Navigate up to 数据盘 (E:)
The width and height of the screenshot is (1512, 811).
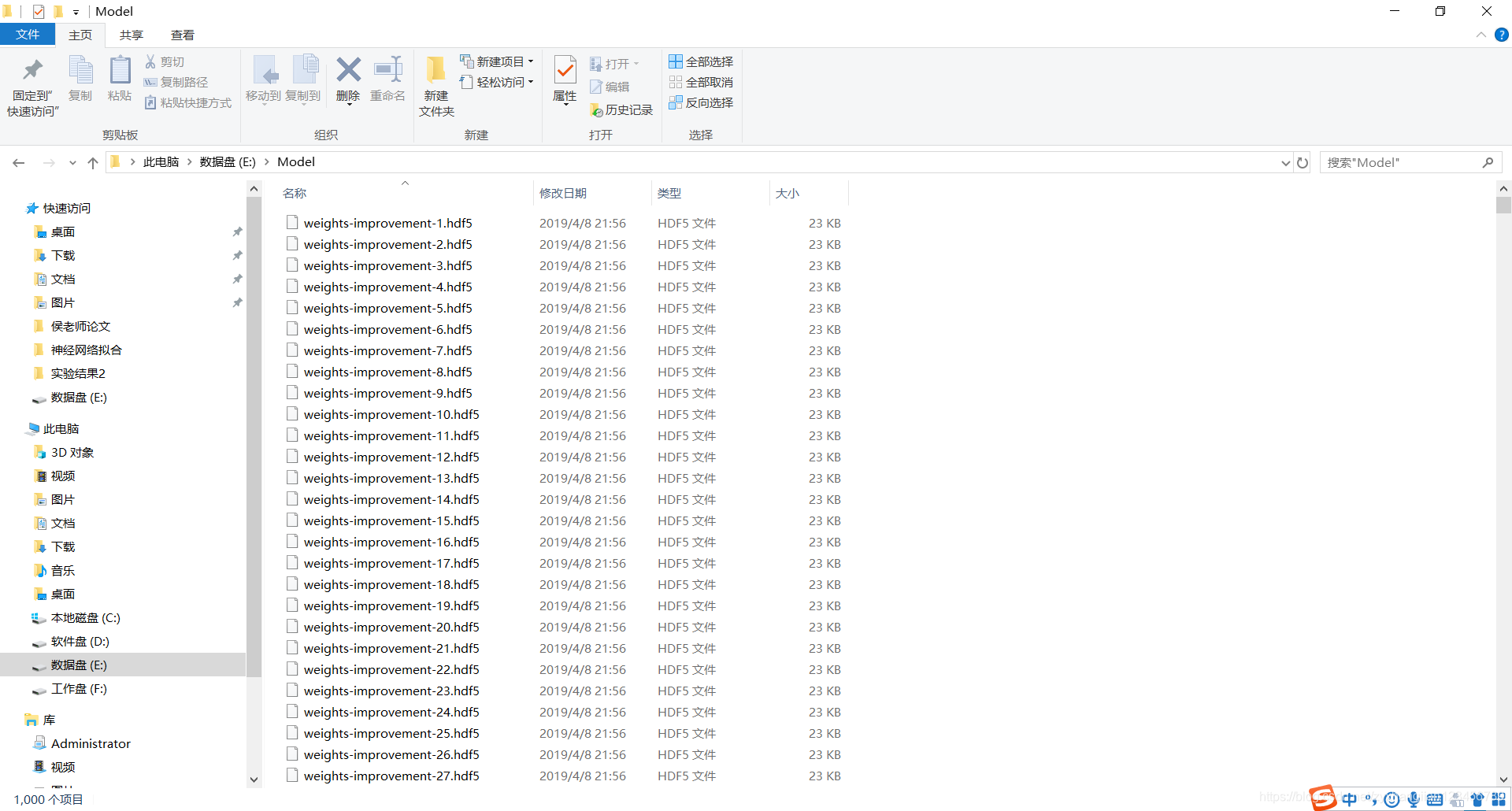click(227, 161)
